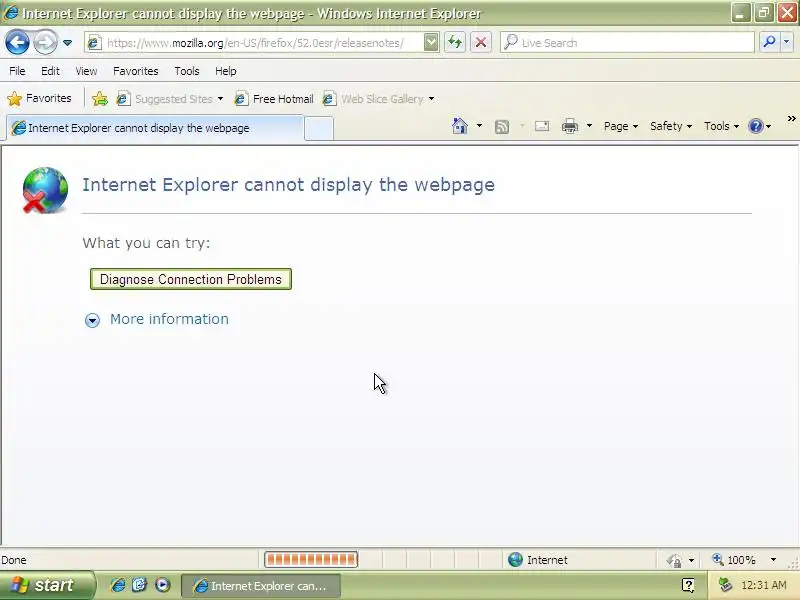Click the globe with red X error icon
This screenshot has width=800, height=600.
[45, 190]
